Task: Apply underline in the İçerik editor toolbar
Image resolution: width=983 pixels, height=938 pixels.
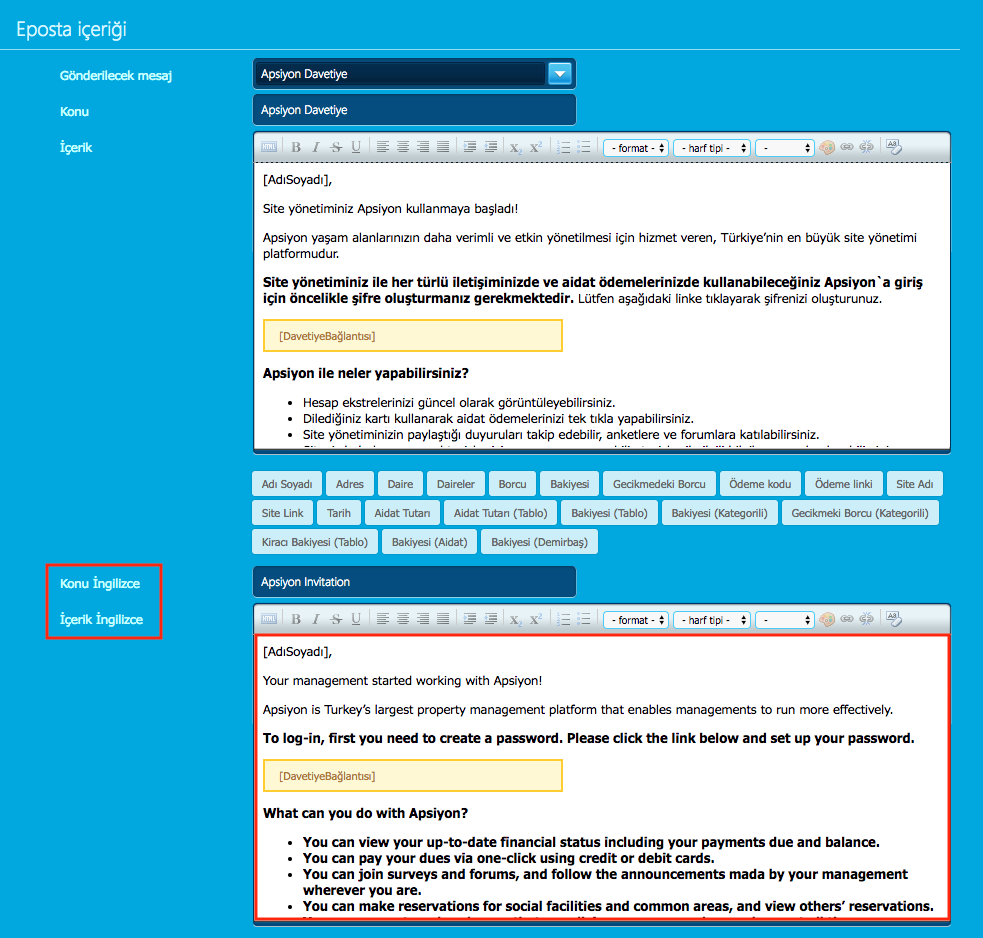Action: (356, 147)
